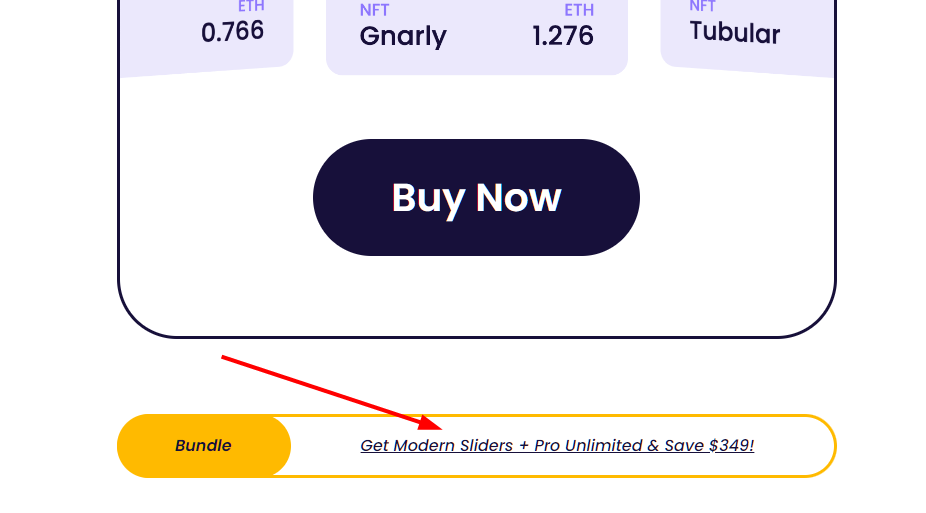926x513 pixels.
Task: Click the ETH label above 1.276
Action: point(579,10)
